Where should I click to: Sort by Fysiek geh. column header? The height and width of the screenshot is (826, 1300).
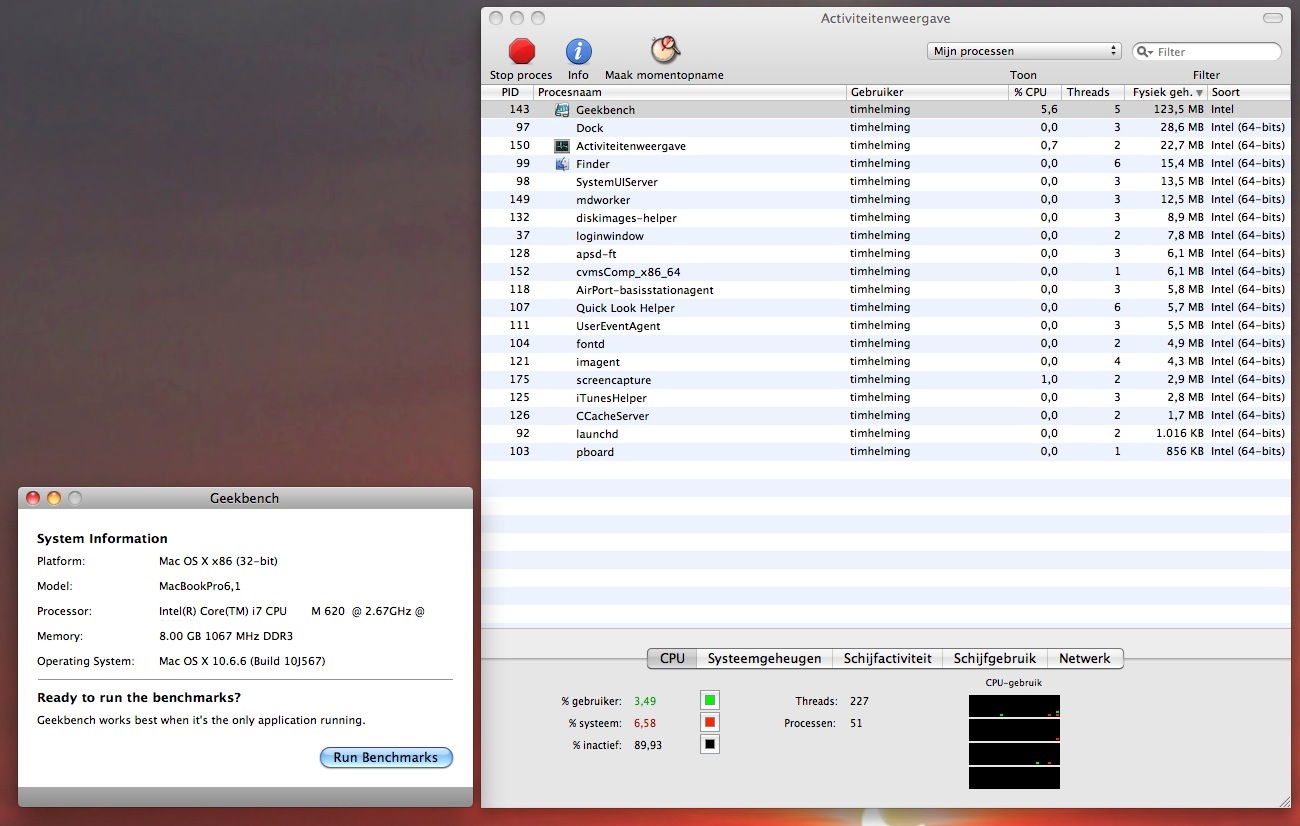coord(1166,92)
